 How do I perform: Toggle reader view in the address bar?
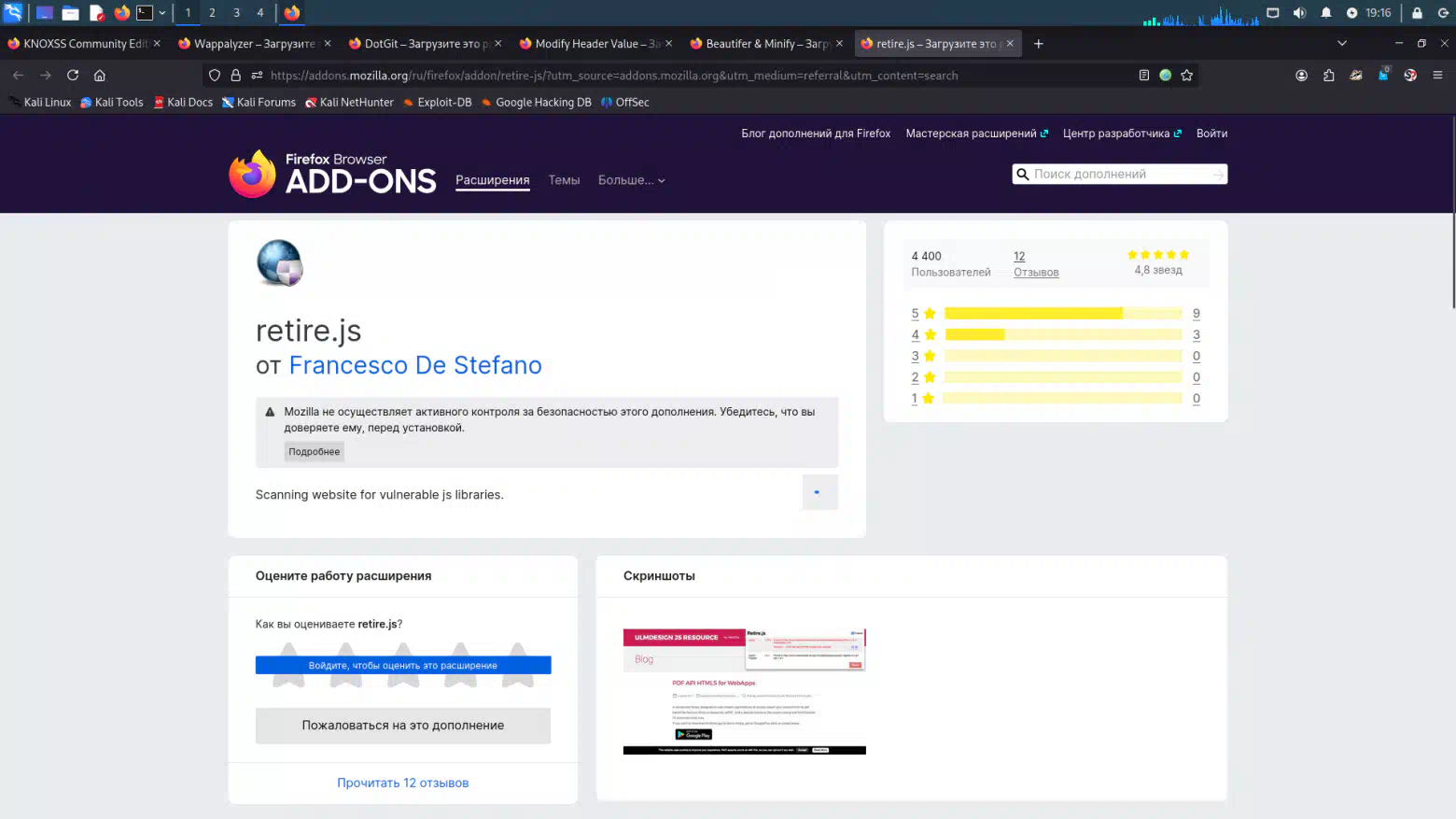pos(1144,76)
